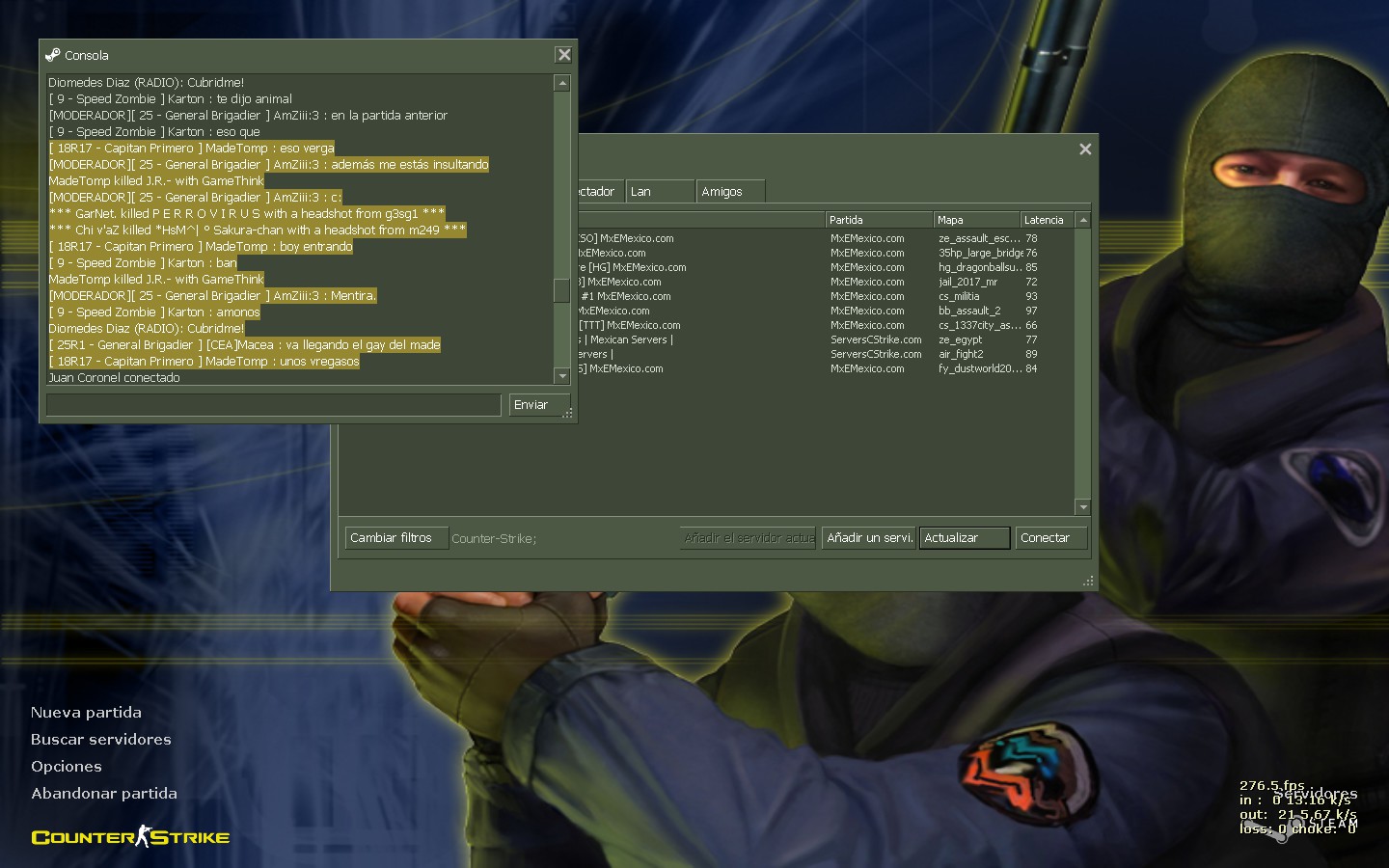Close the server browser window
1389x868 pixels.
click(x=1085, y=149)
